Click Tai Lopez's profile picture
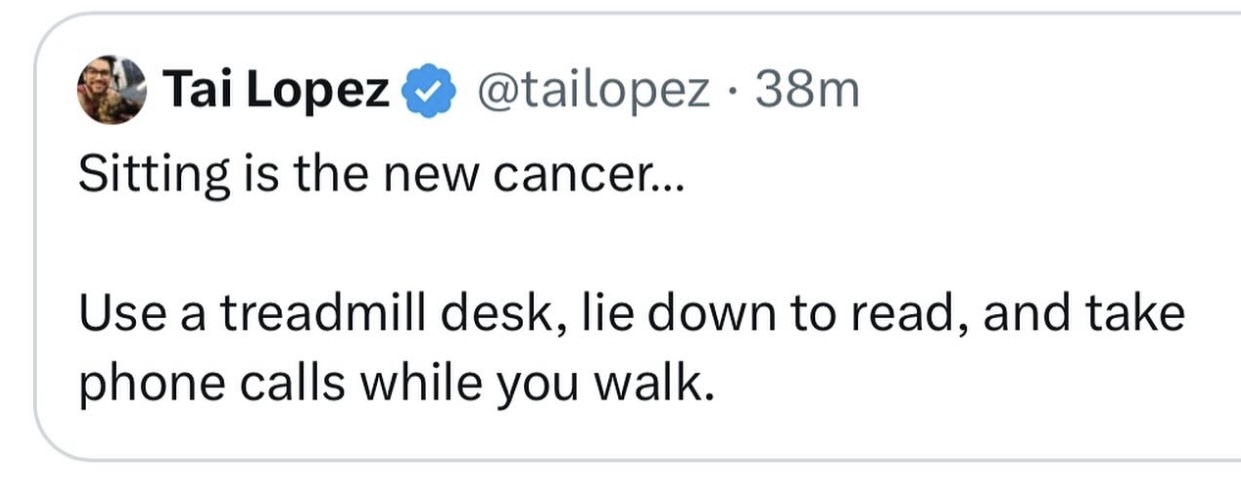The width and height of the screenshot is (1241, 490). click(111, 89)
